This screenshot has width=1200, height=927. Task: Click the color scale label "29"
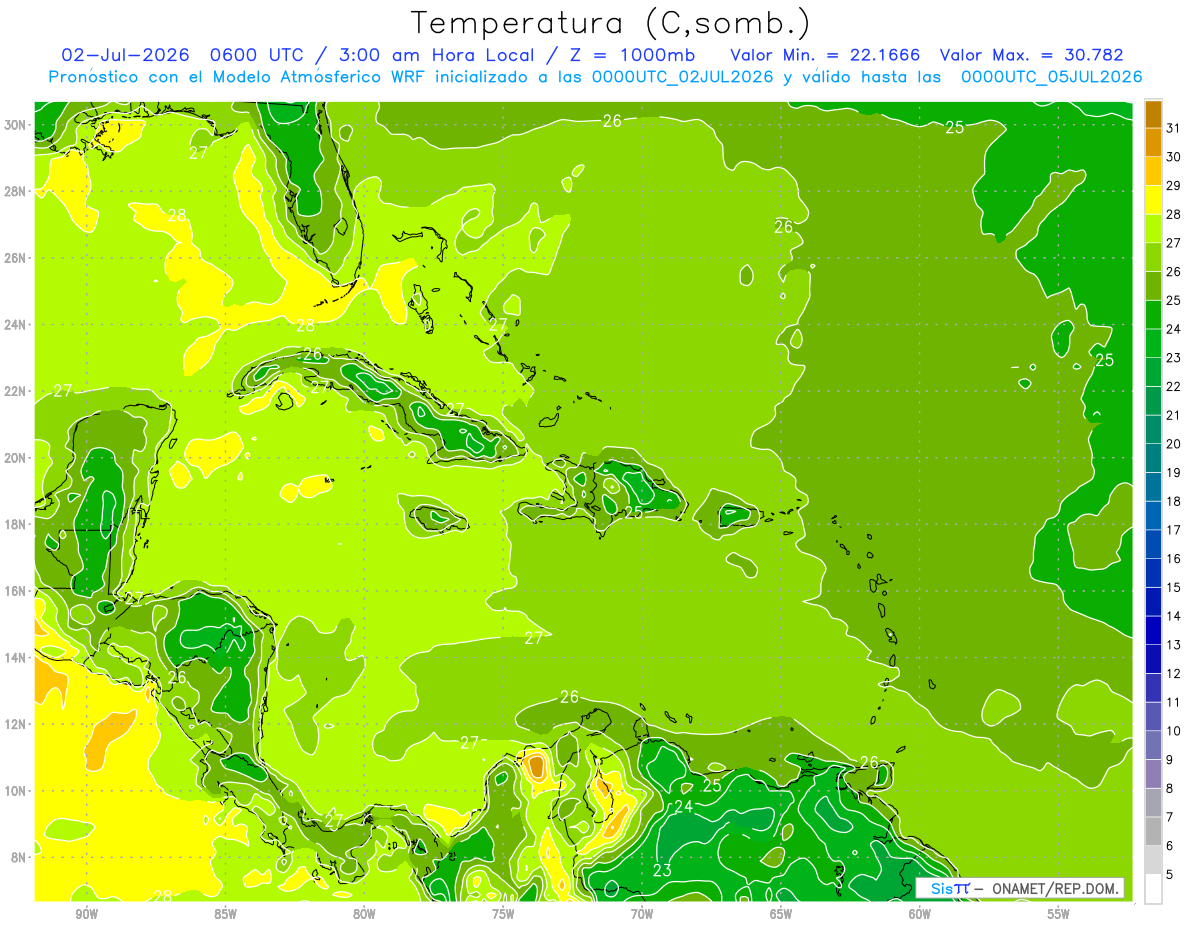1174,185
